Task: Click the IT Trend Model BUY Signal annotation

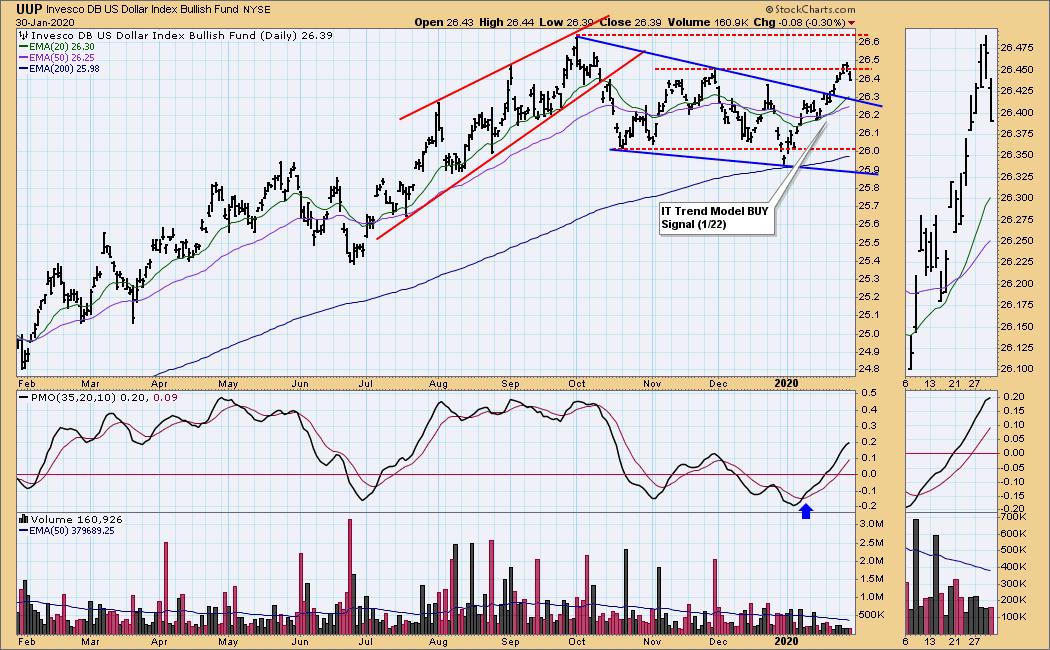Action: tap(715, 218)
